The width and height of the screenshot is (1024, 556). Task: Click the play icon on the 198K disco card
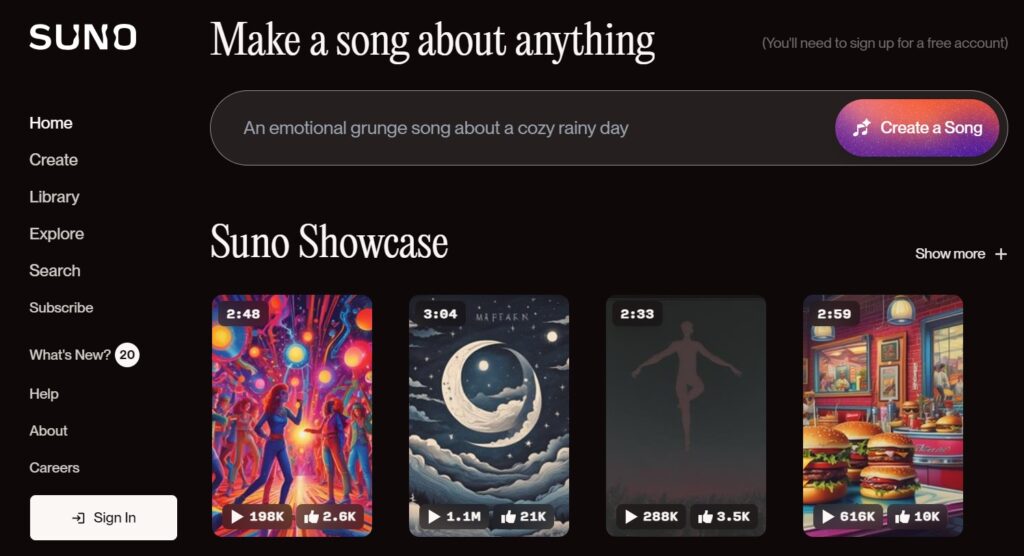click(237, 516)
